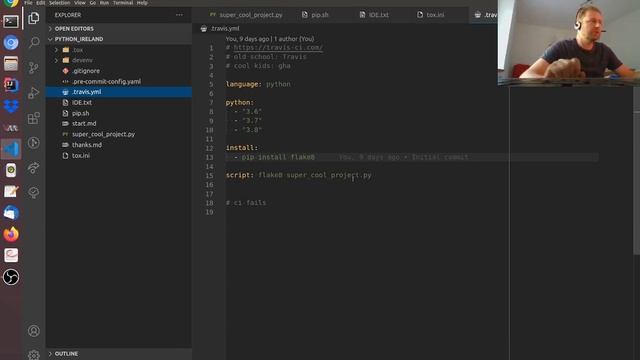Screen dimensions: 640x360
Task: Open Files manager from the dock
Action: (x=11, y=64)
